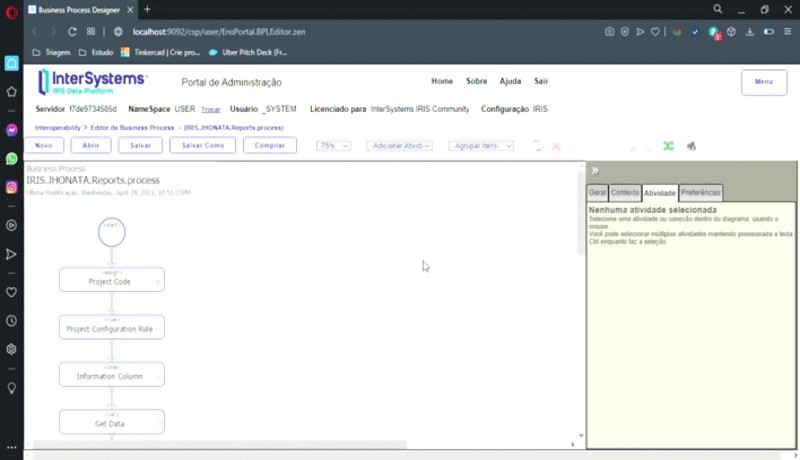This screenshot has height=460, width=800.
Task: Open history clock in the Opera sidebar
Action: click(x=12, y=321)
